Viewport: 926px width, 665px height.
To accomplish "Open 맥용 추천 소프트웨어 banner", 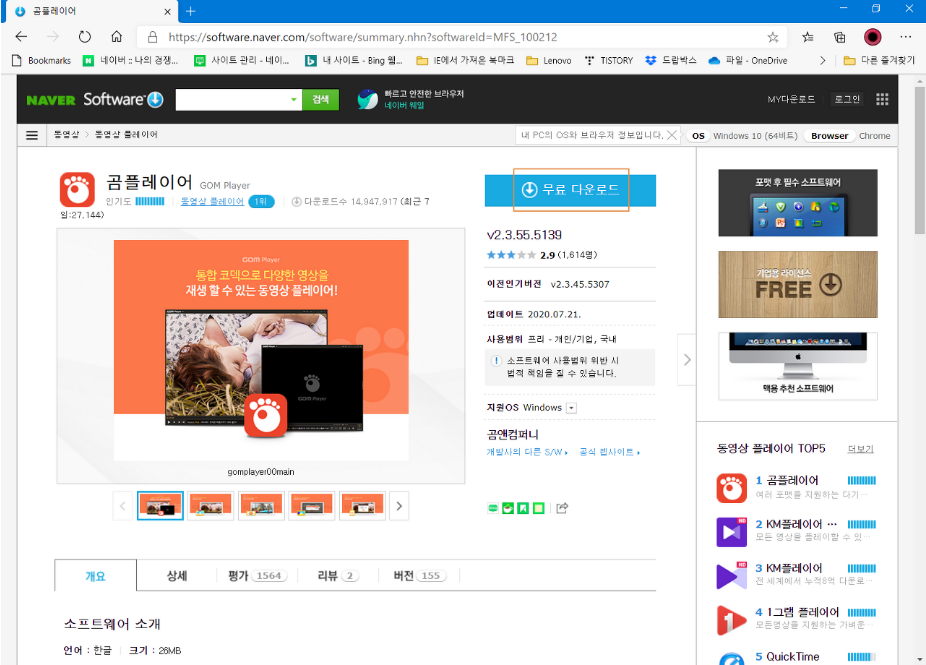I will (798, 366).
